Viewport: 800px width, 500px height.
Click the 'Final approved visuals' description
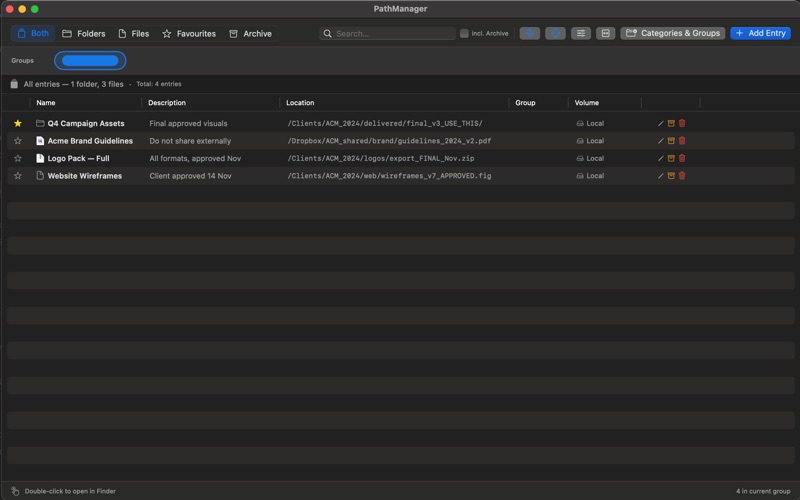coord(188,123)
